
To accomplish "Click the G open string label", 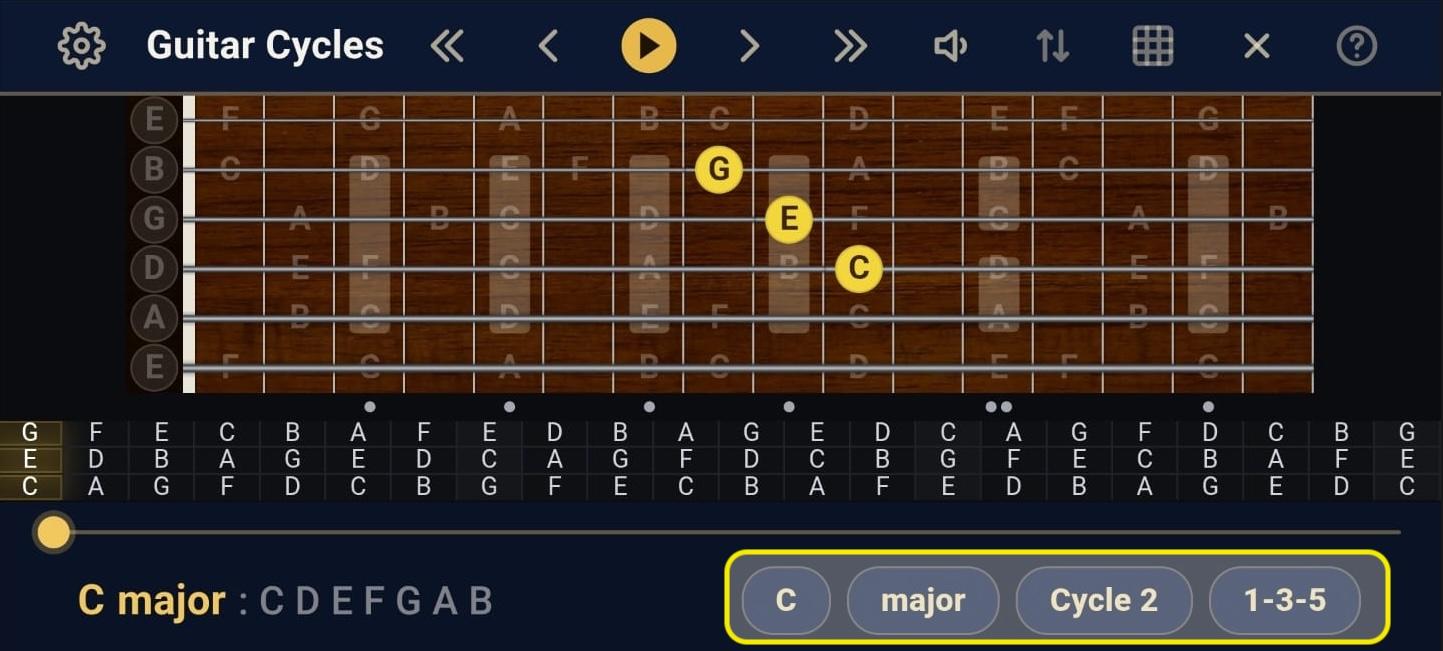I will 154,219.
